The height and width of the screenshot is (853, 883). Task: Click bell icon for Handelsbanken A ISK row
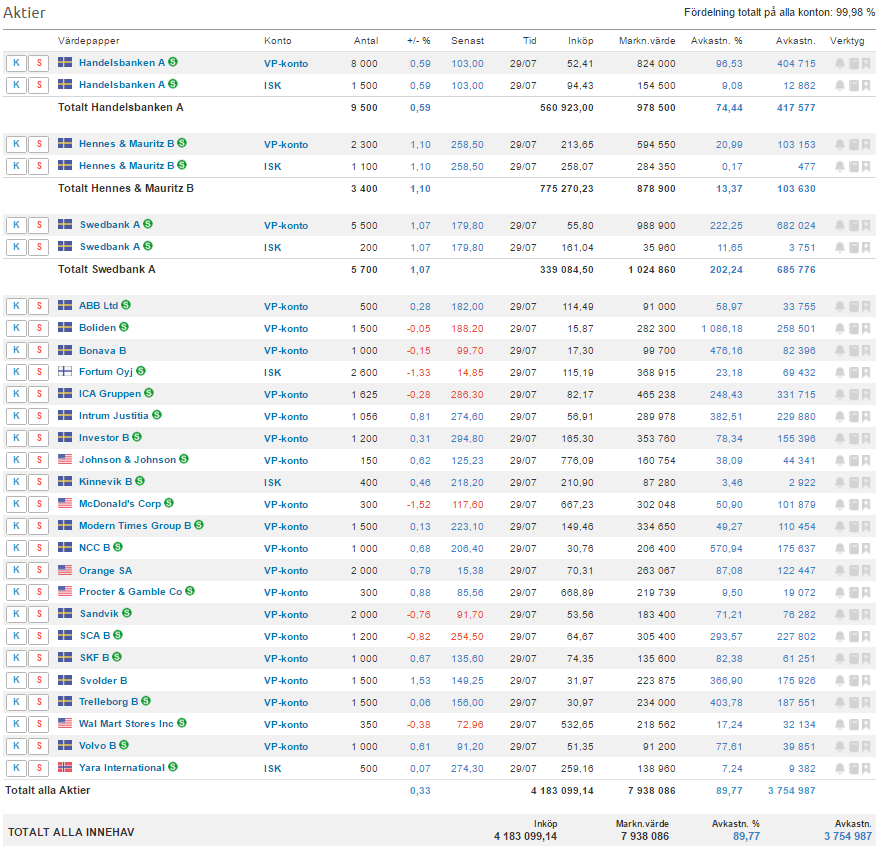840,86
